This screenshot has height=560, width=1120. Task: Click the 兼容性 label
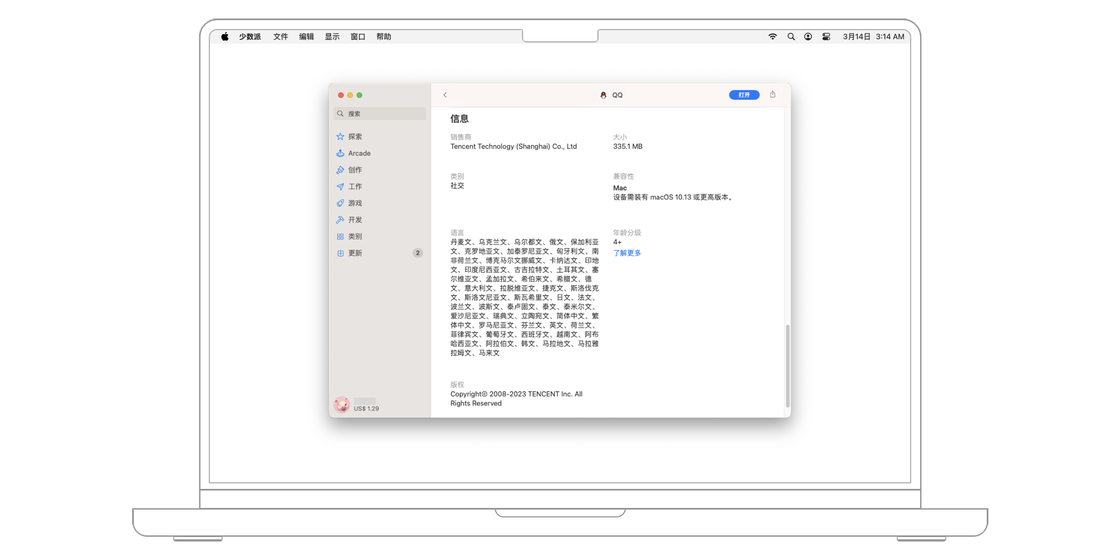624,176
